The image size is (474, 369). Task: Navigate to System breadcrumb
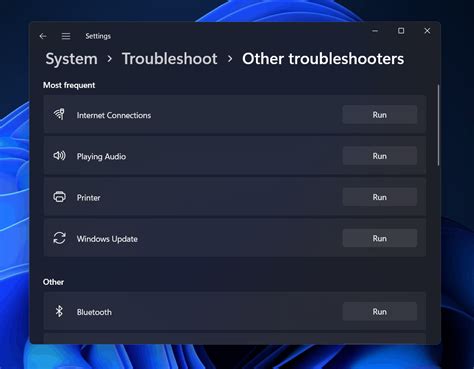(x=72, y=59)
